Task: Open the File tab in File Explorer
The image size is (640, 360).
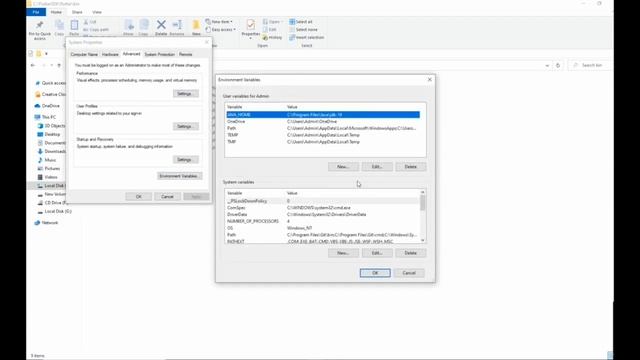Action: [x=36, y=12]
